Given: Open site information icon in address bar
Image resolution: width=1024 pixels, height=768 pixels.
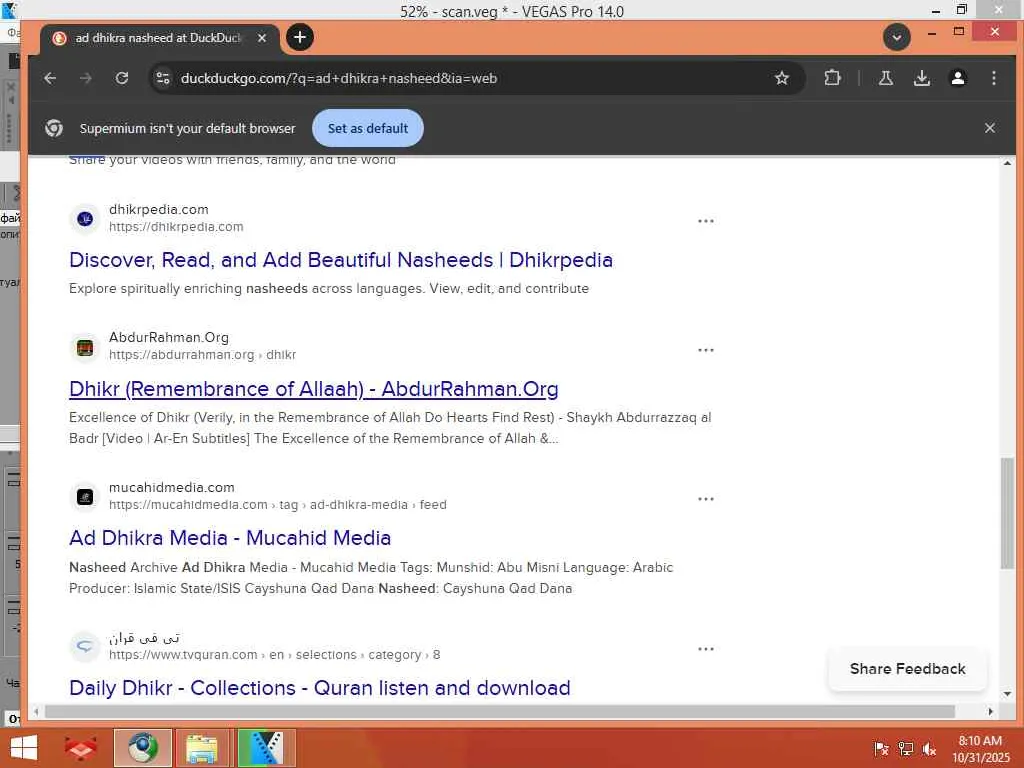Looking at the screenshot, I should pyautogui.click(x=163, y=78).
